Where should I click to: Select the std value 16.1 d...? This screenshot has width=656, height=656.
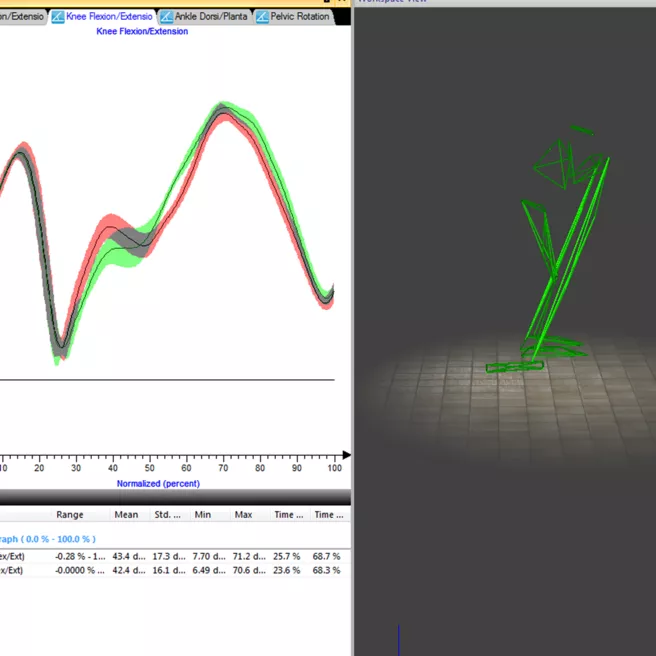coord(169,570)
